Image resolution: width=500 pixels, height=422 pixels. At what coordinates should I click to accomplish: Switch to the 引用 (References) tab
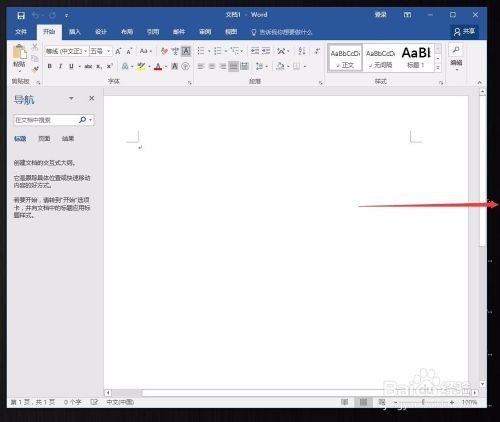click(x=153, y=32)
